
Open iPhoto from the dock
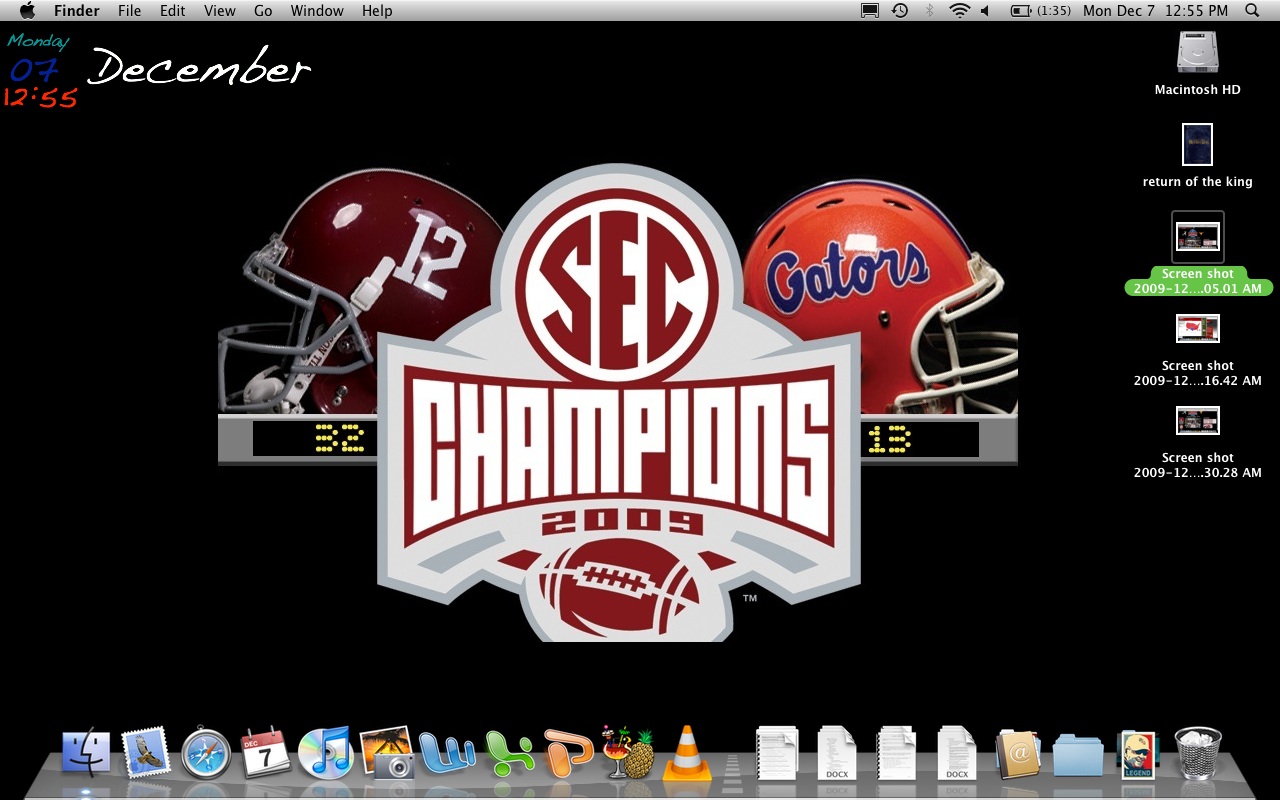coord(387,752)
